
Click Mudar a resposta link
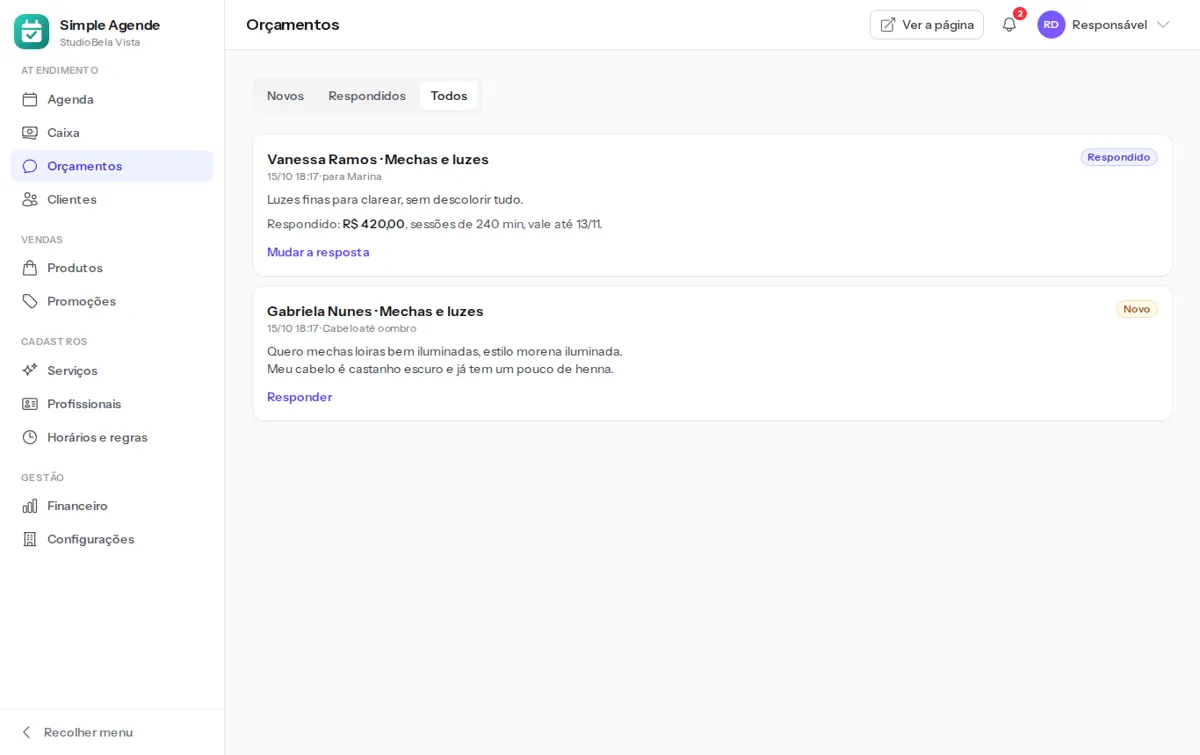pyautogui.click(x=318, y=252)
